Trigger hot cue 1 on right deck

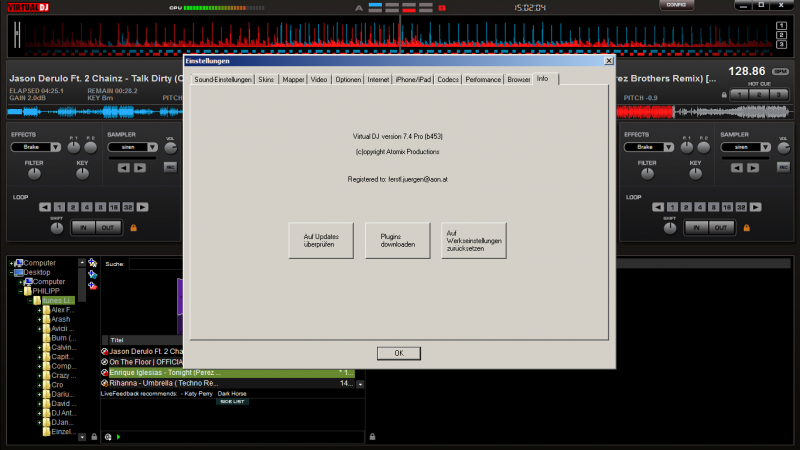pos(739,94)
